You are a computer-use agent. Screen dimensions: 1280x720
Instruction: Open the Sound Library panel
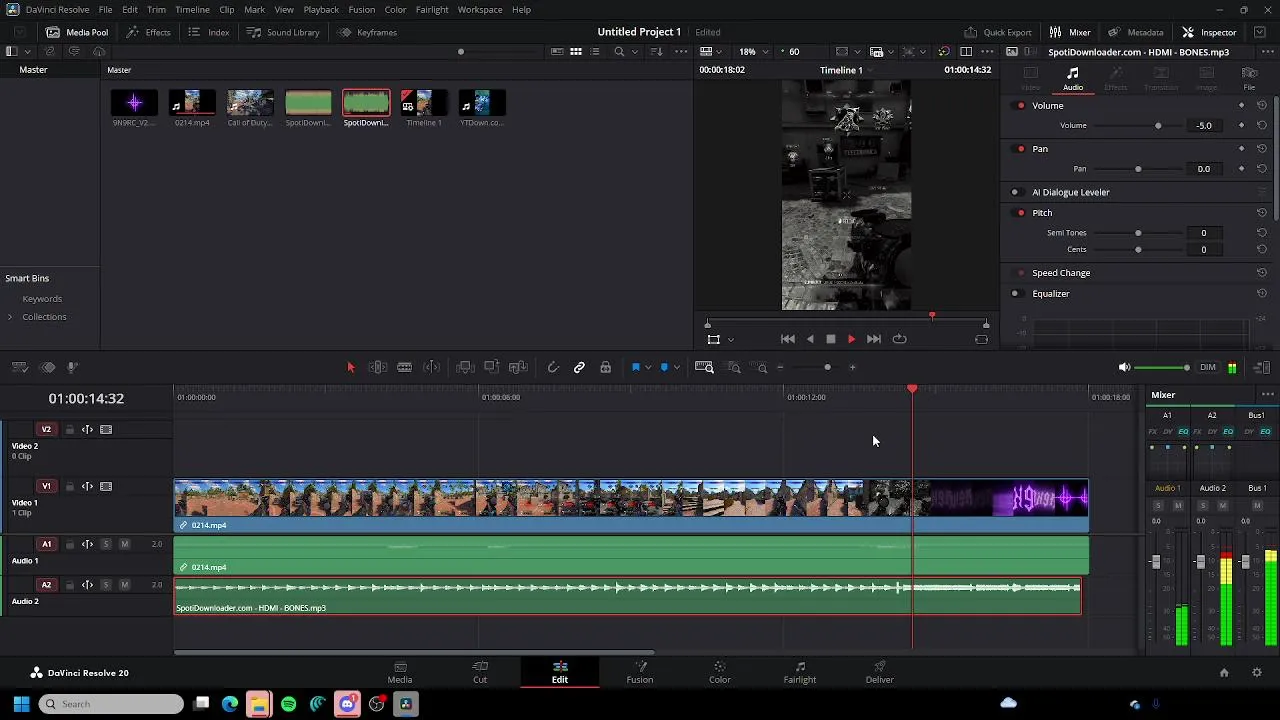(x=283, y=32)
